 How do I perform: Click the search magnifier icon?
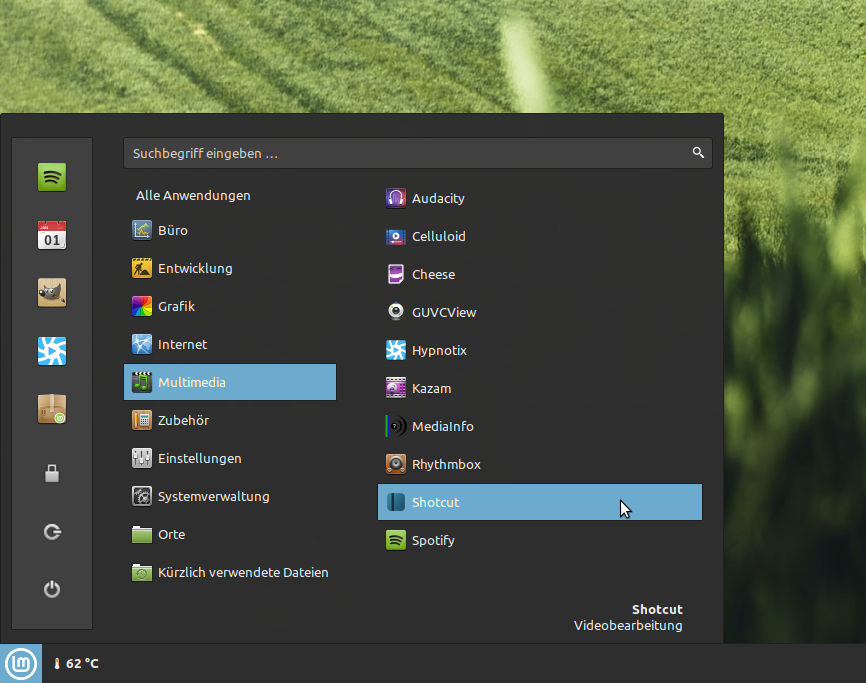(698, 153)
